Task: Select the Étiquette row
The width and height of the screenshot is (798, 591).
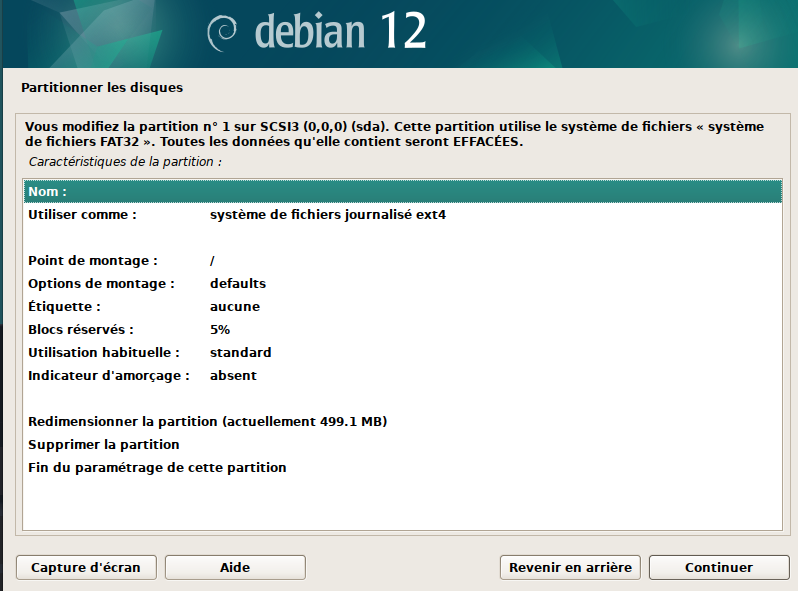Action: 403,306
